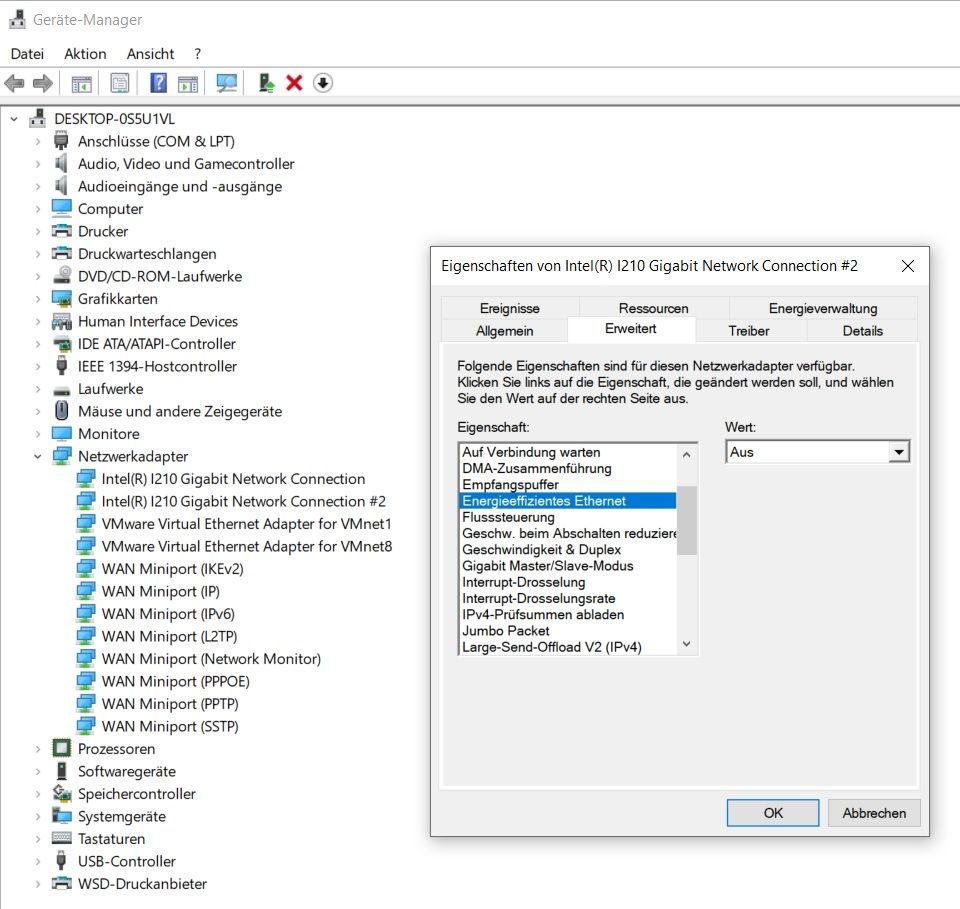The image size is (960, 909).
Task: Expand the Druckwarteschlangen category
Action: pos(38,253)
